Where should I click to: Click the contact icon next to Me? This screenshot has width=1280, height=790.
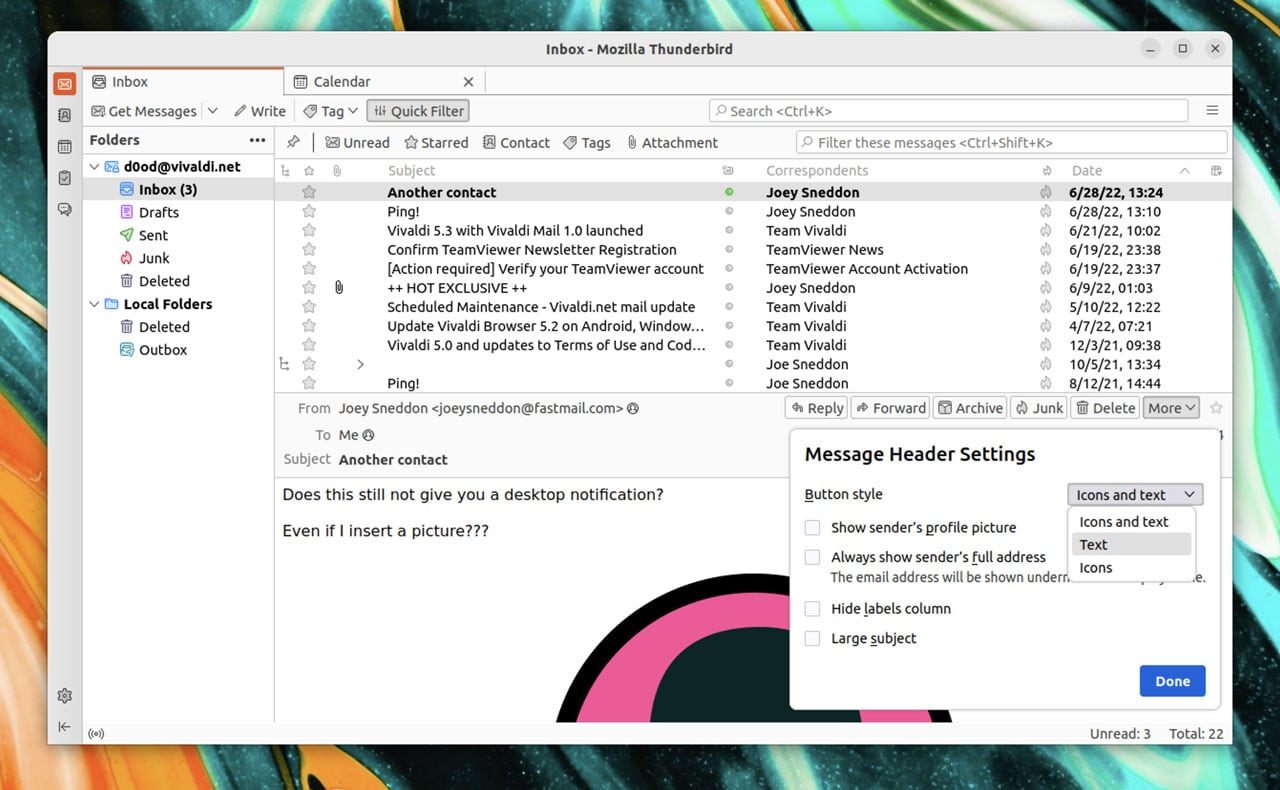(x=368, y=435)
